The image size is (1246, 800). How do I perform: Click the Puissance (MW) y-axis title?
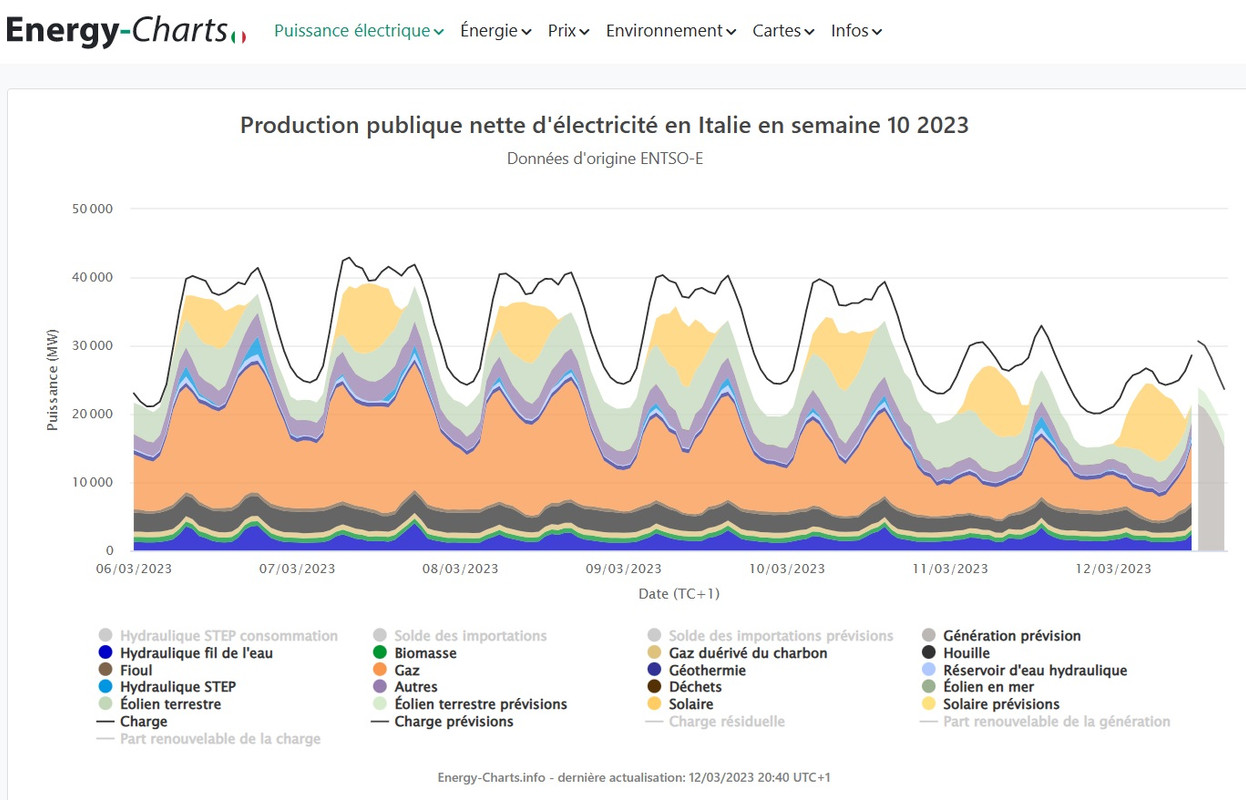click(x=52, y=380)
